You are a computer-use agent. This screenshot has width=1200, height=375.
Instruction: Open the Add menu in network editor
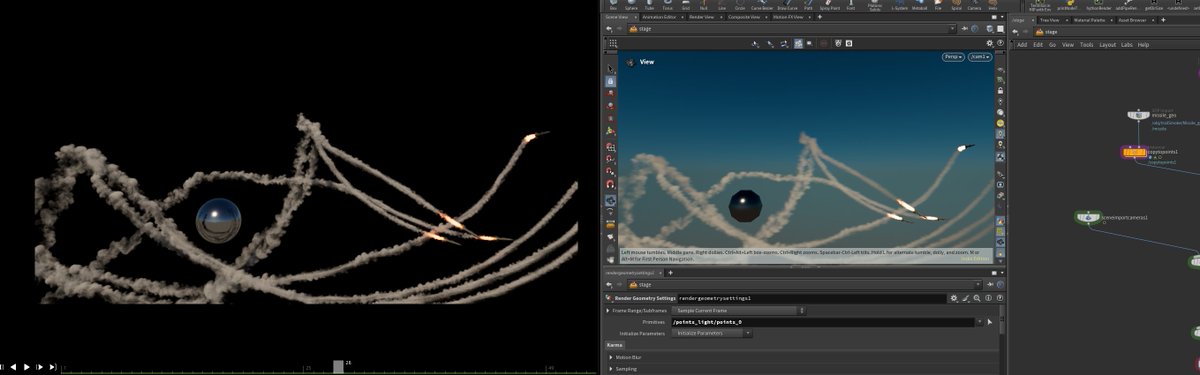pyautogui.click(x=1022, y=45)
